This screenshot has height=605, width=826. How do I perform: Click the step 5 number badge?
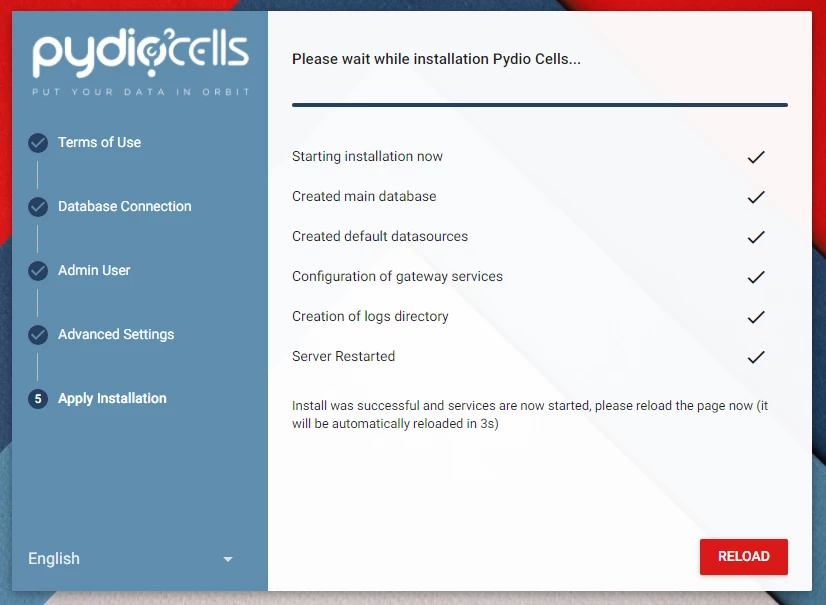[38, 399]
